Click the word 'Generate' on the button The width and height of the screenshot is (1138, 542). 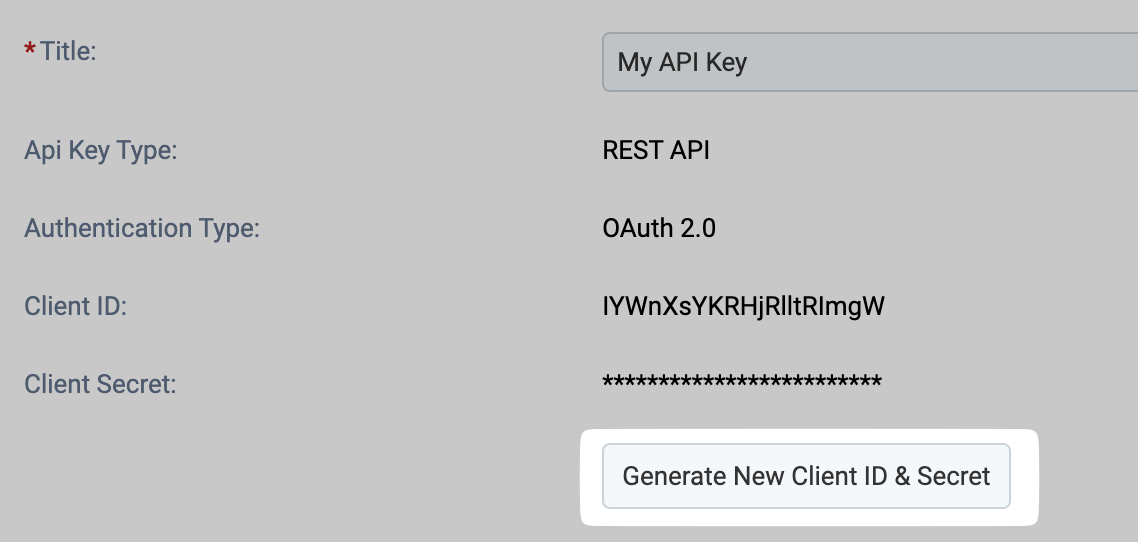click(x=674, y=476)
